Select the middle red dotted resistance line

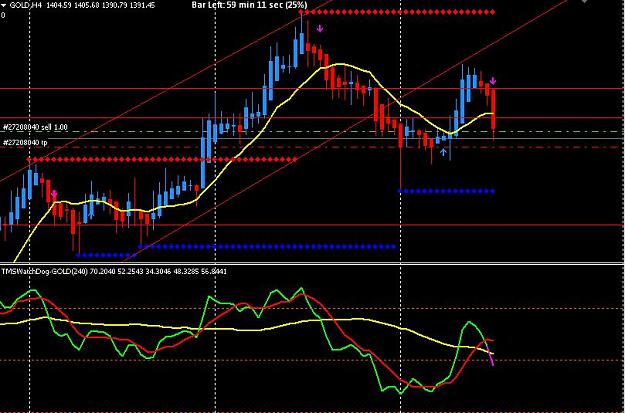[x=162, y=160]
